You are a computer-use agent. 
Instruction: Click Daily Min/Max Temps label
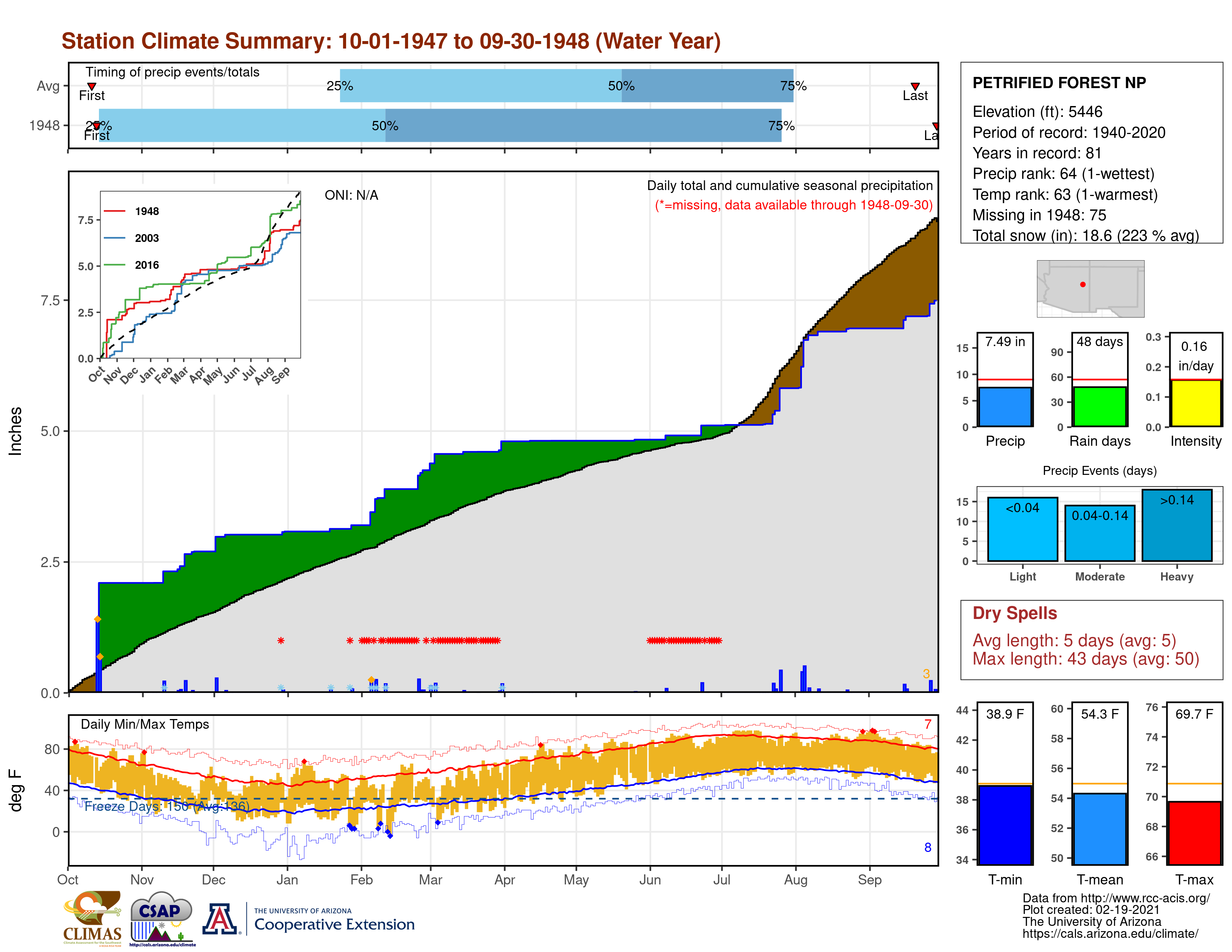pos(145,724)
